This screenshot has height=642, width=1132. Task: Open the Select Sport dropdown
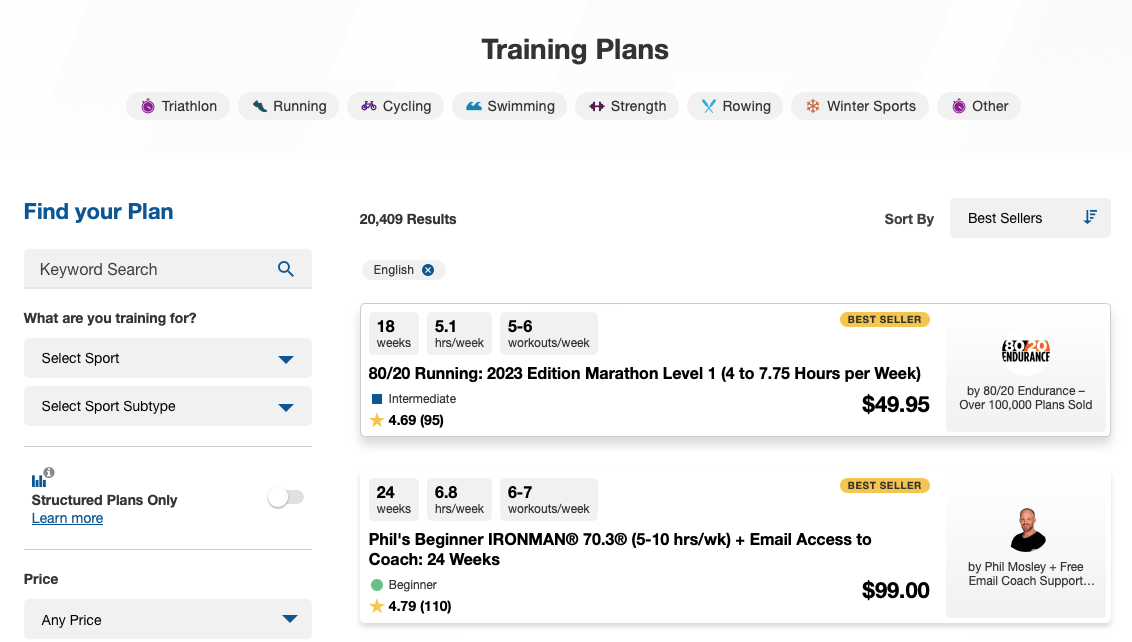pos(168,358)
